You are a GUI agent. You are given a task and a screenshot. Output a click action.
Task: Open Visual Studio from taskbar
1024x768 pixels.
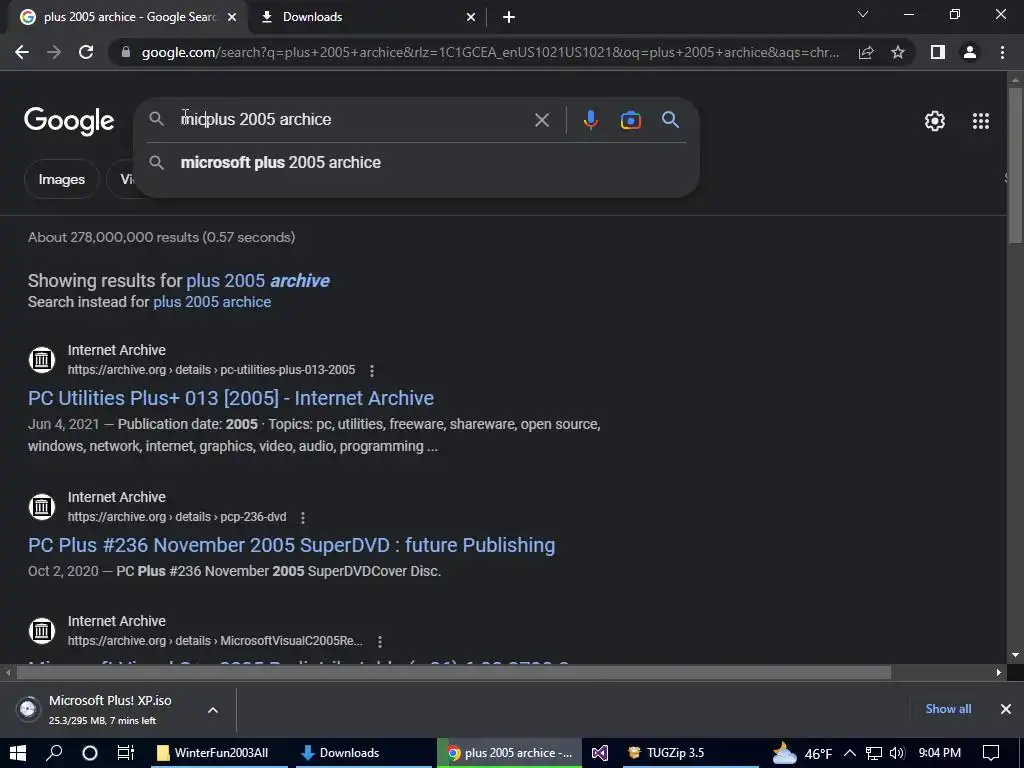coord(600,753)
